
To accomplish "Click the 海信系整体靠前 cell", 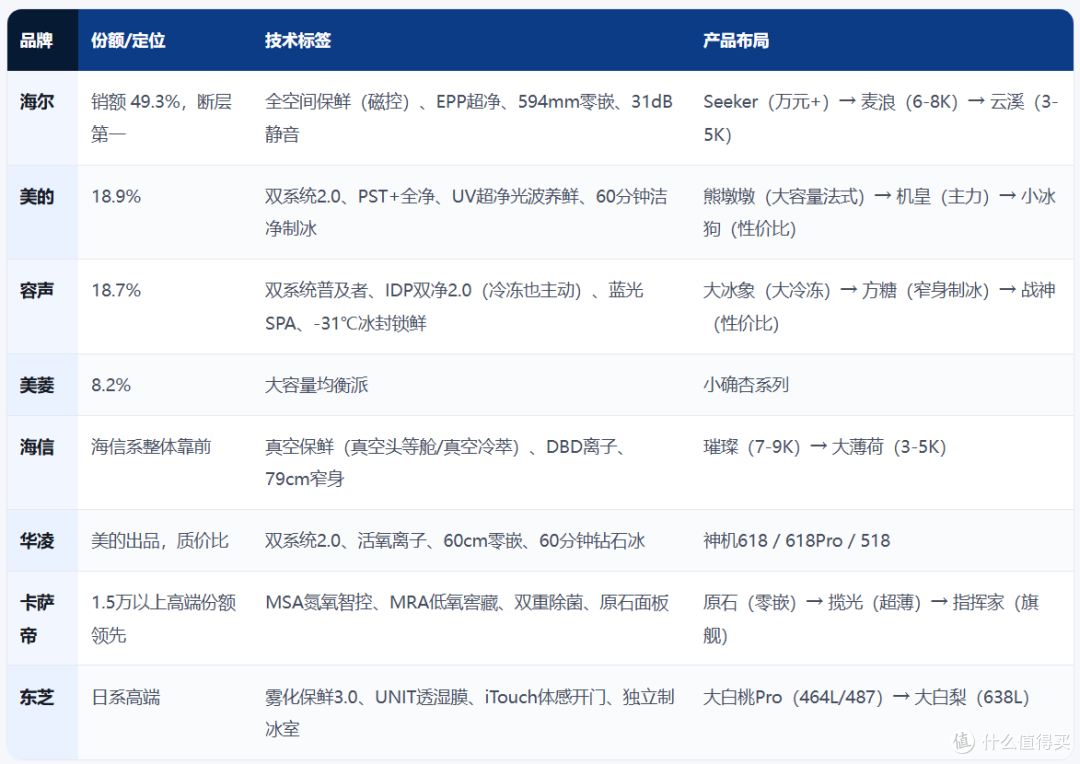I will [165, 462].
